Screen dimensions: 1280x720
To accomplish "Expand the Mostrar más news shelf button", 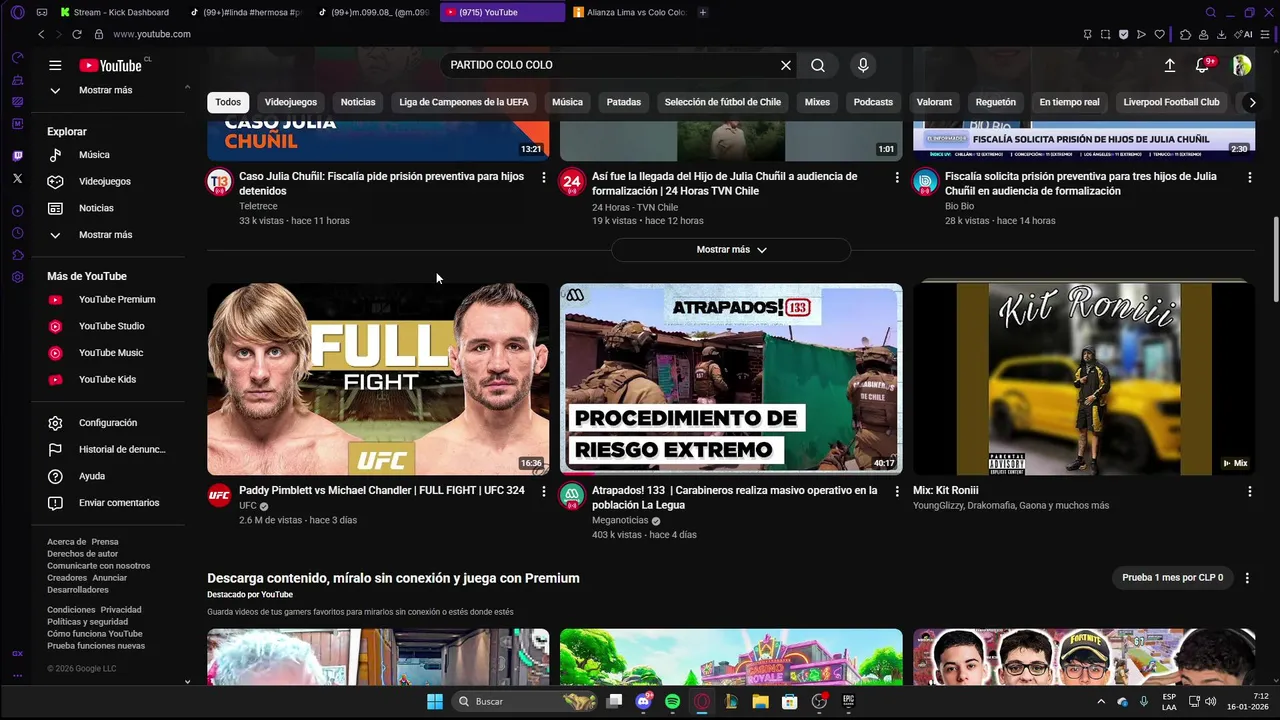I will 731,250.
